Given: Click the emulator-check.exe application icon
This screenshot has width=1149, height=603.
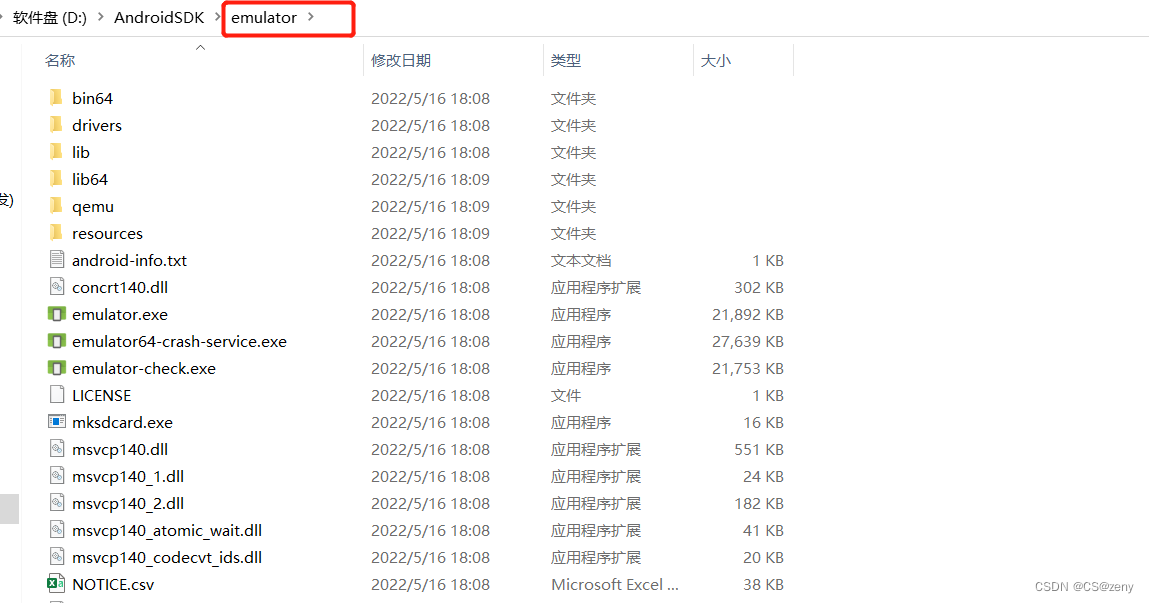Looking at the screenshot, I should tap(56, 368).
